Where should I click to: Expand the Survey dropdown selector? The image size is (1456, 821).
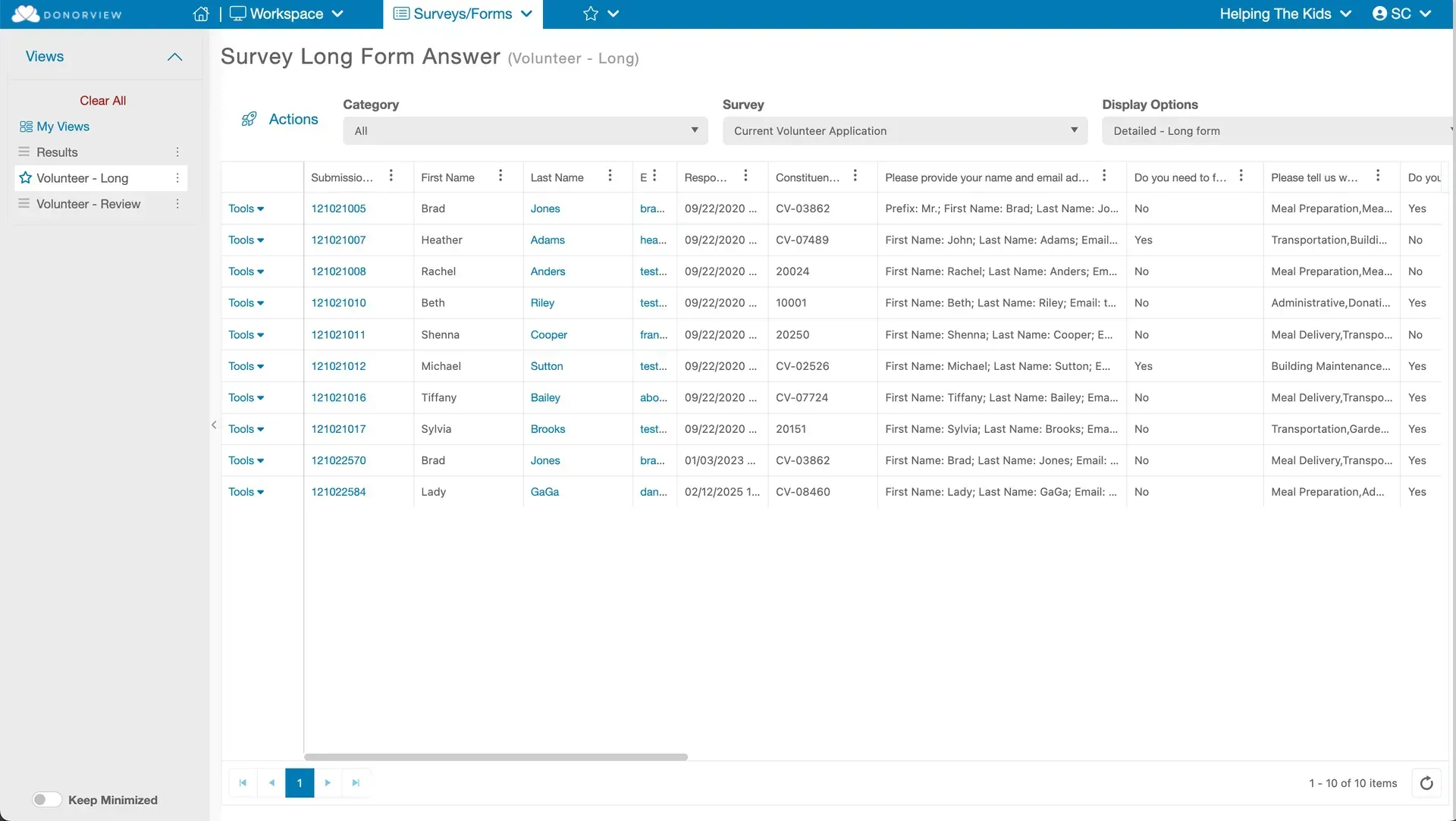[905, 130]
